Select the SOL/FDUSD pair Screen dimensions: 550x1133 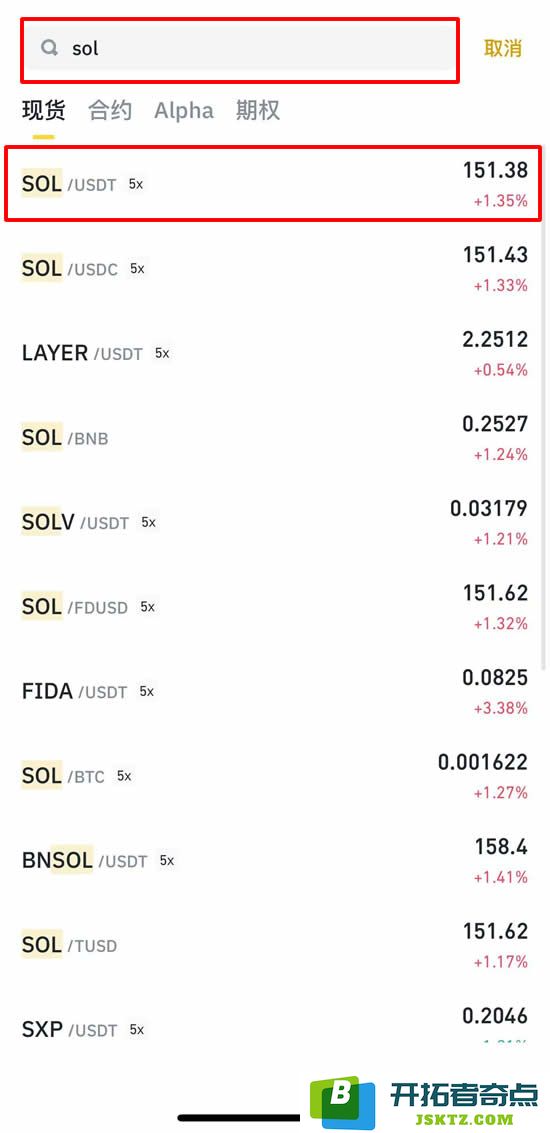click(275, 607)
